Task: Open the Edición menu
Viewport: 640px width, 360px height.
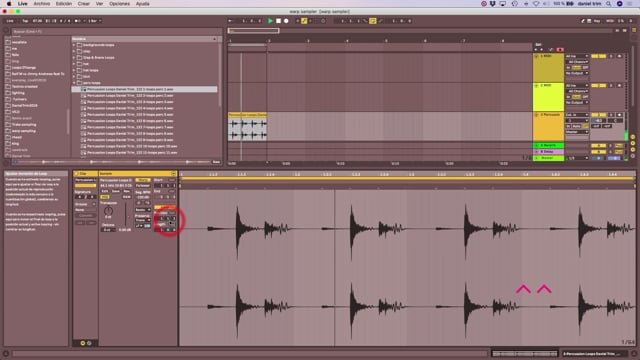Action: [64, 4]
